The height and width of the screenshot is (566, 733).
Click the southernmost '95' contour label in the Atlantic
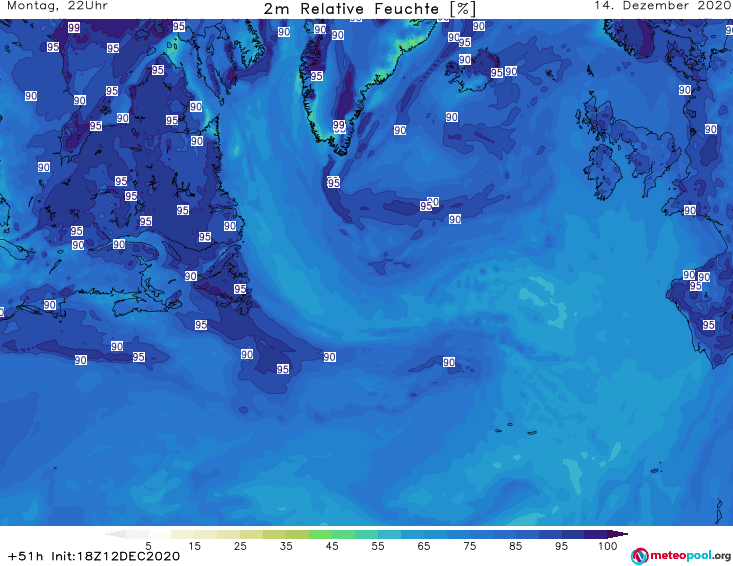(x=283, y=369)
